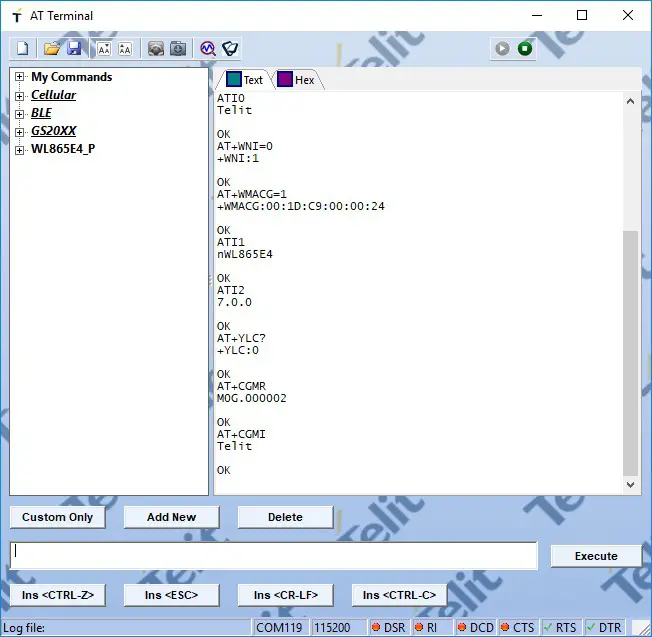Click the AT+YLC? command line
This screenshot has height=637, width=652.
pyautogui.click(x=241, y=338)
